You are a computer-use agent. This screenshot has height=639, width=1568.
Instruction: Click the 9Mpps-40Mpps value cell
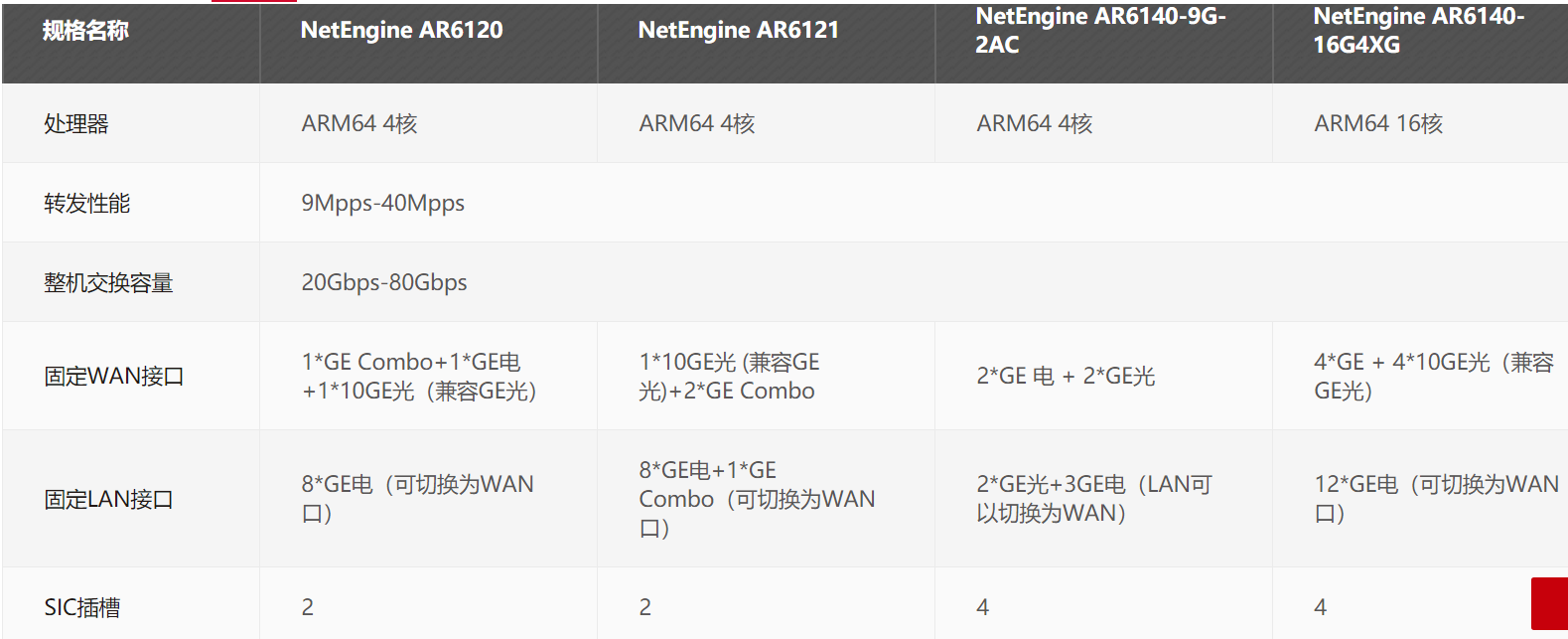(x=914, y=203)
